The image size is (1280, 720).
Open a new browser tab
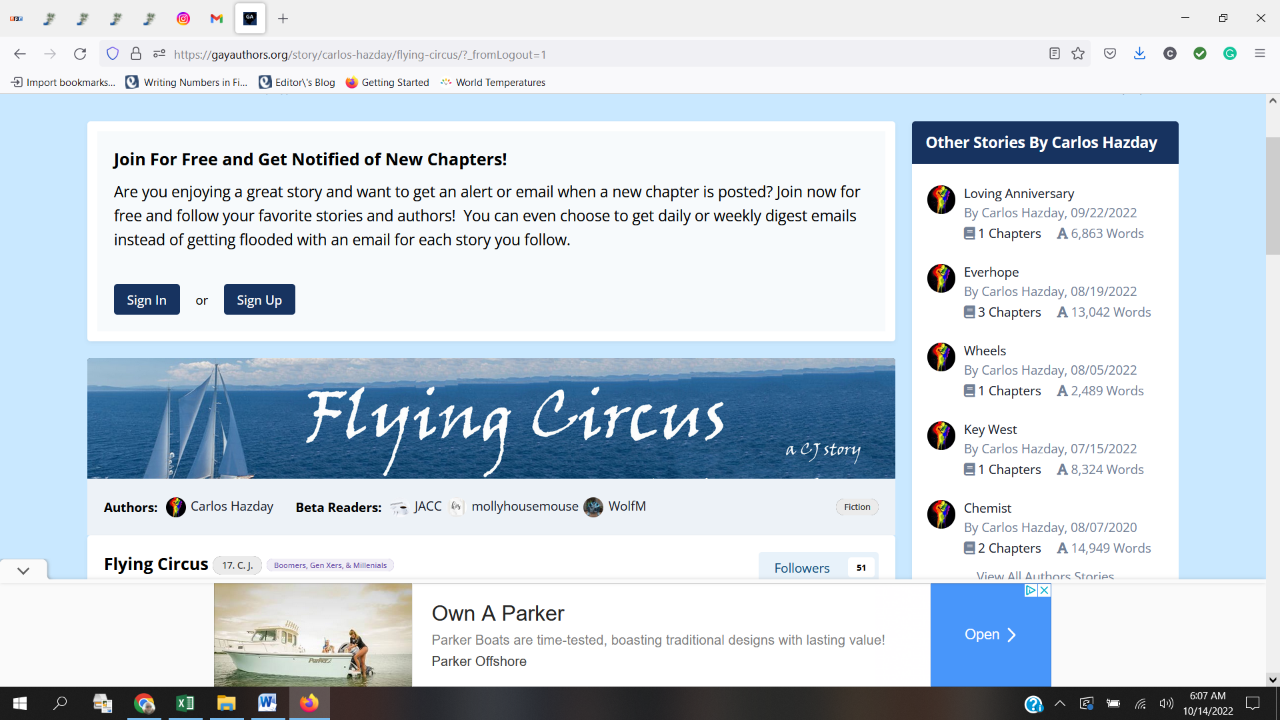pos(283,18)
